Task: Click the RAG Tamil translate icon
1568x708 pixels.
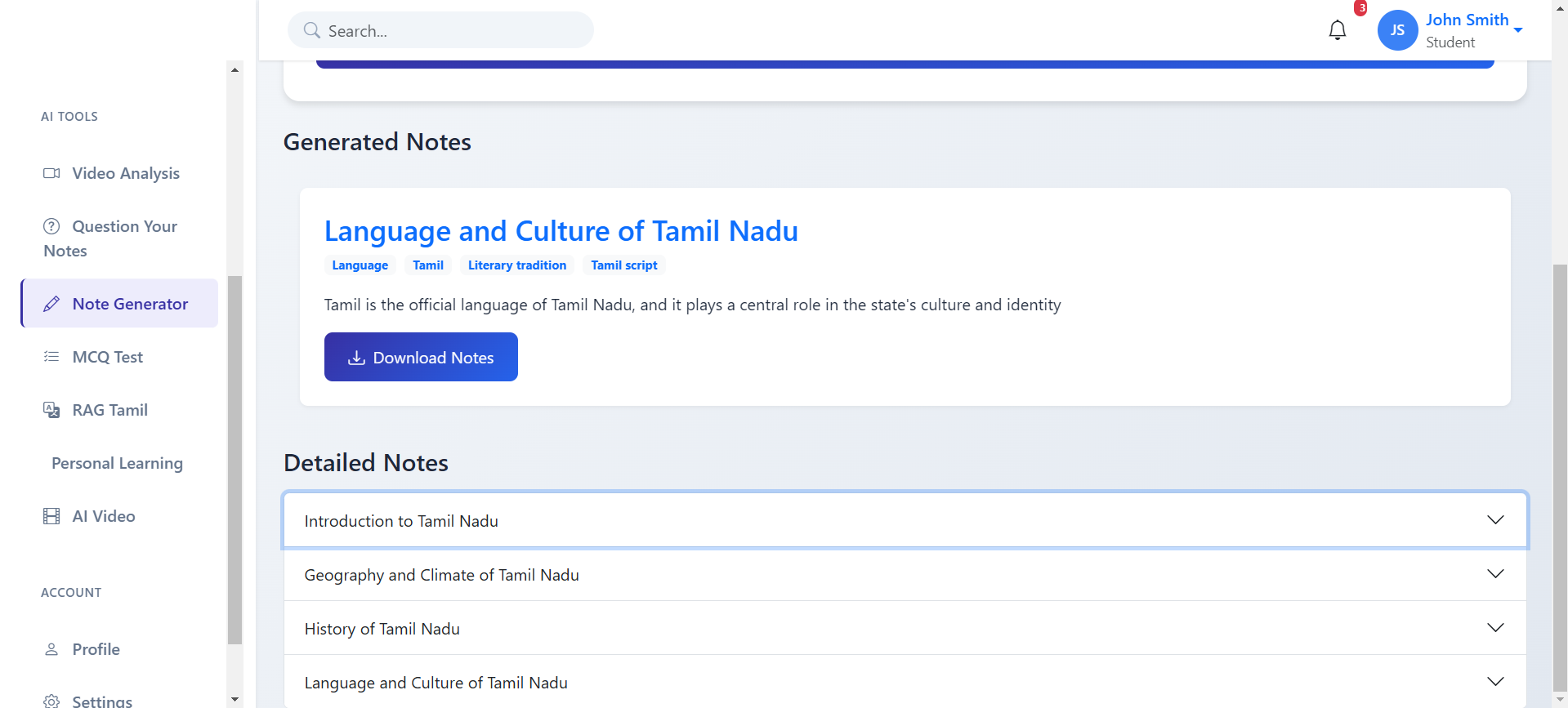Action: click(x=51, y=410)
